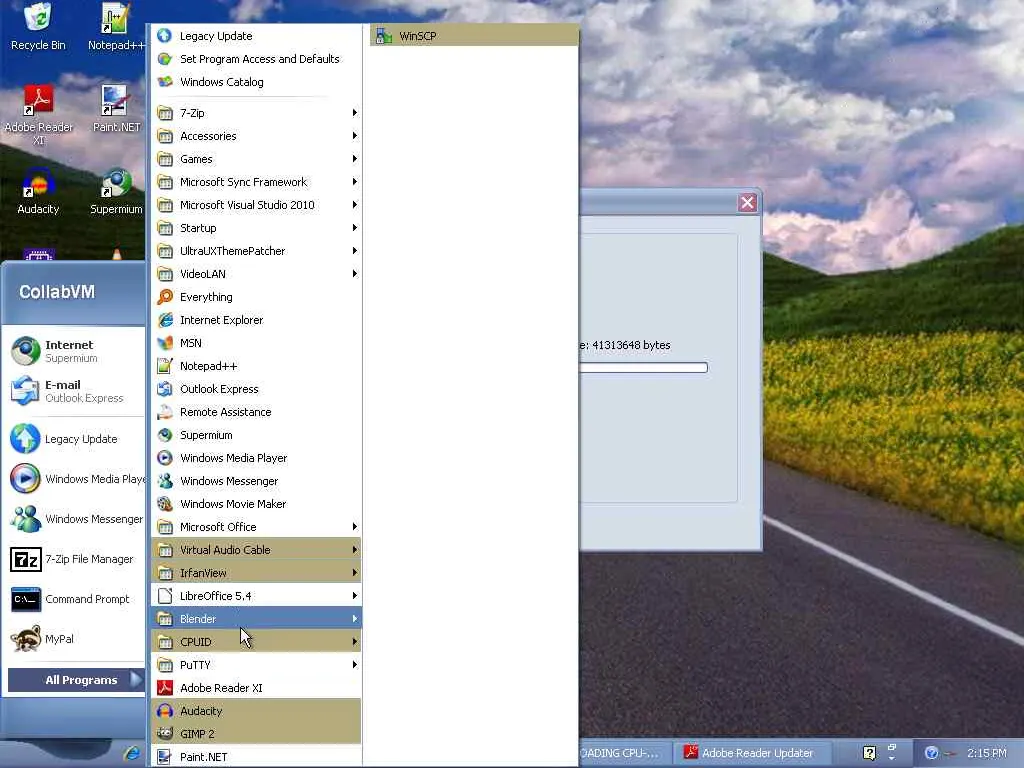Click the CollabVM user name header
This screenshot has height=768, width=1024.
point(57,291)
